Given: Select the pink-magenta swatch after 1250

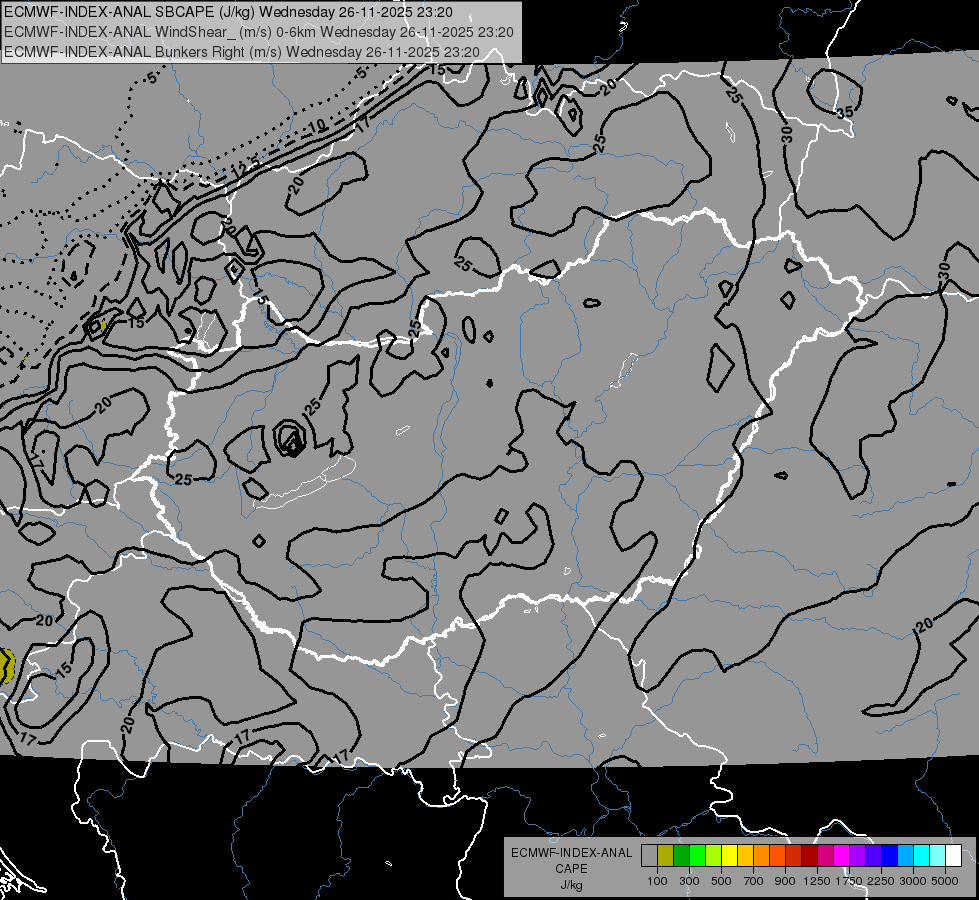Looking at the screenshot, I should (825, 855).
